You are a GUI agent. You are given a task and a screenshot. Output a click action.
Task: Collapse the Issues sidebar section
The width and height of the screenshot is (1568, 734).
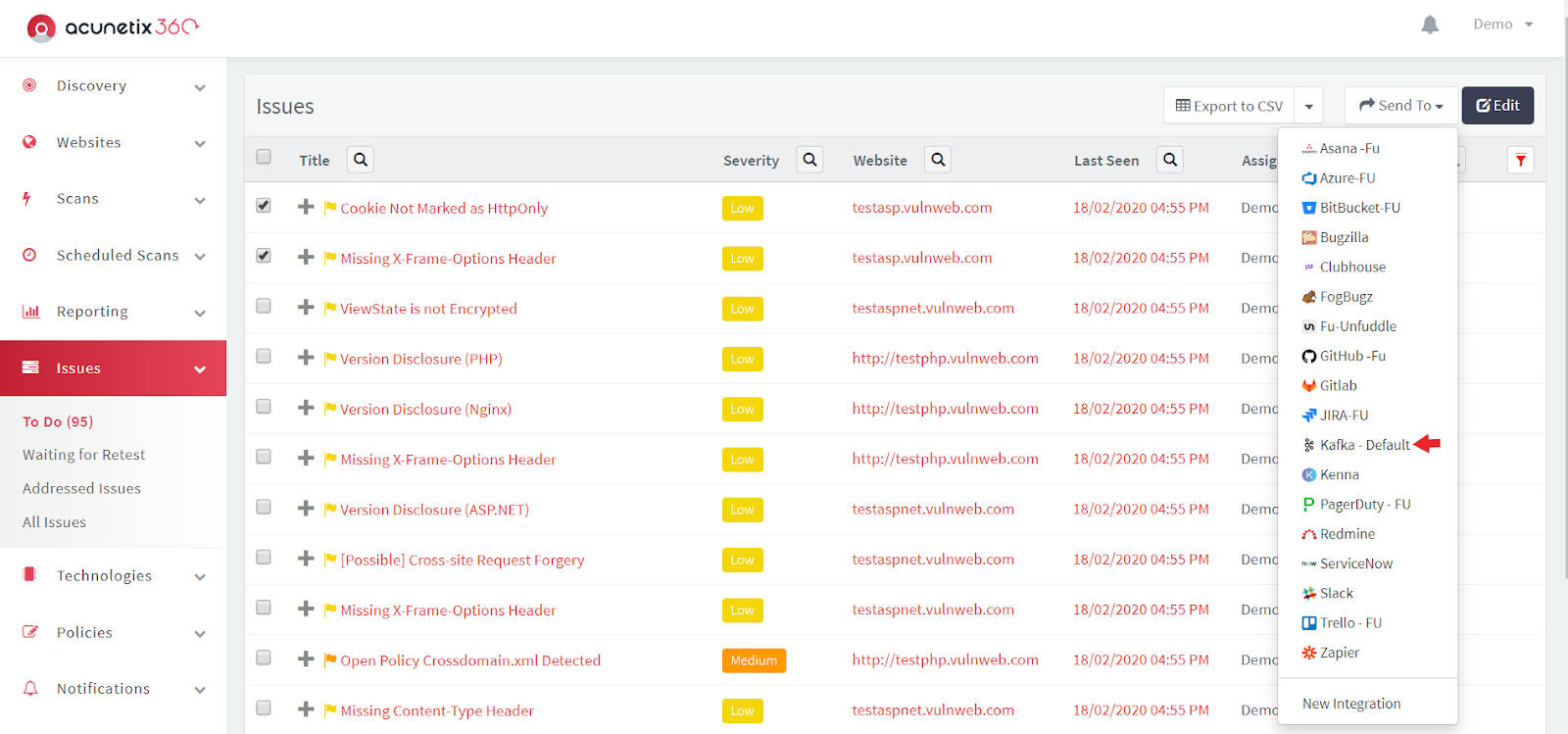coord(200,369)
